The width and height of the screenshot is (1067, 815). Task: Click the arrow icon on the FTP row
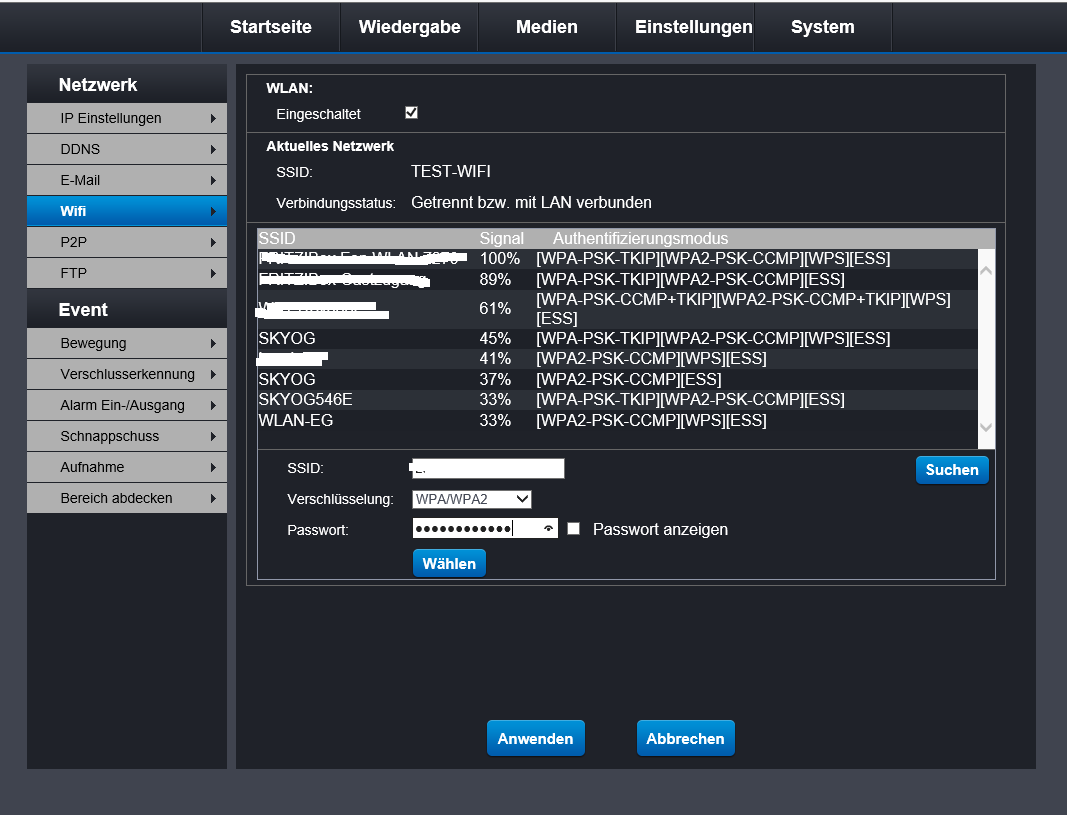coord(213,274)
